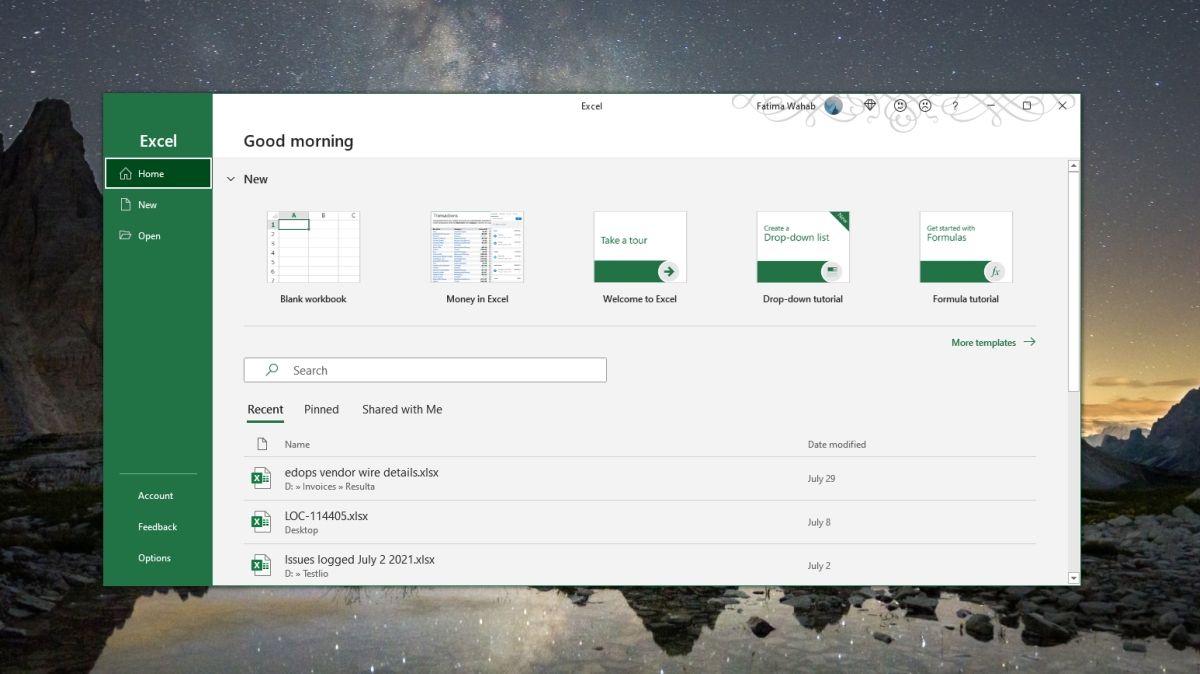Viewport: 1200px width, 674px height.
Task: Open the Drop-down tutorial template
Action: (802, 247)
